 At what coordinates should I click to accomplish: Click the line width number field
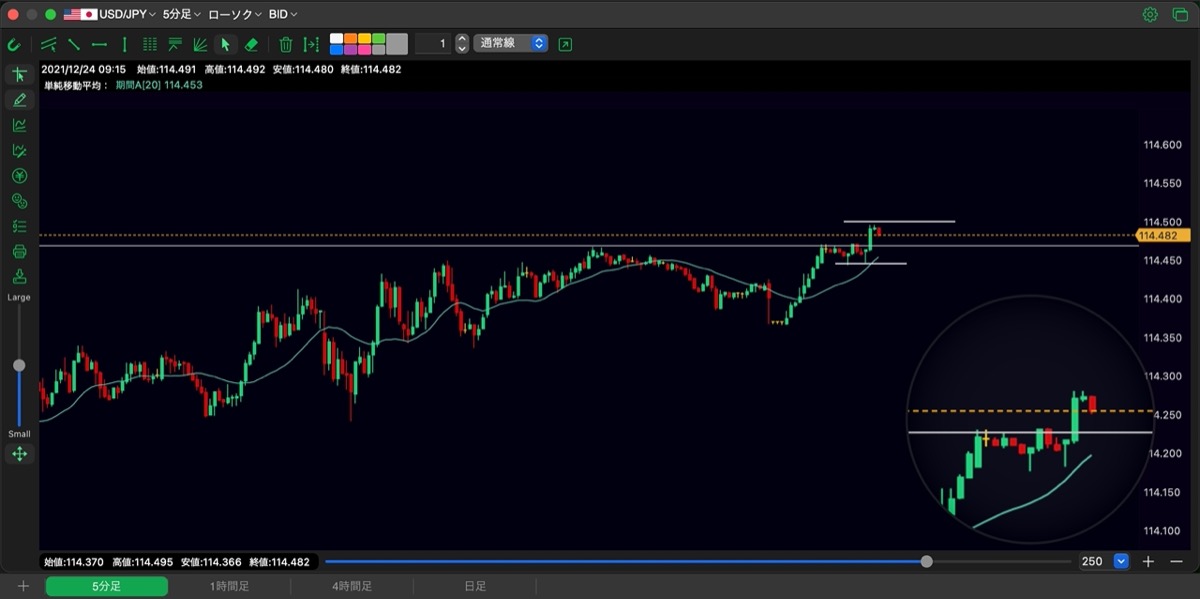433,44
